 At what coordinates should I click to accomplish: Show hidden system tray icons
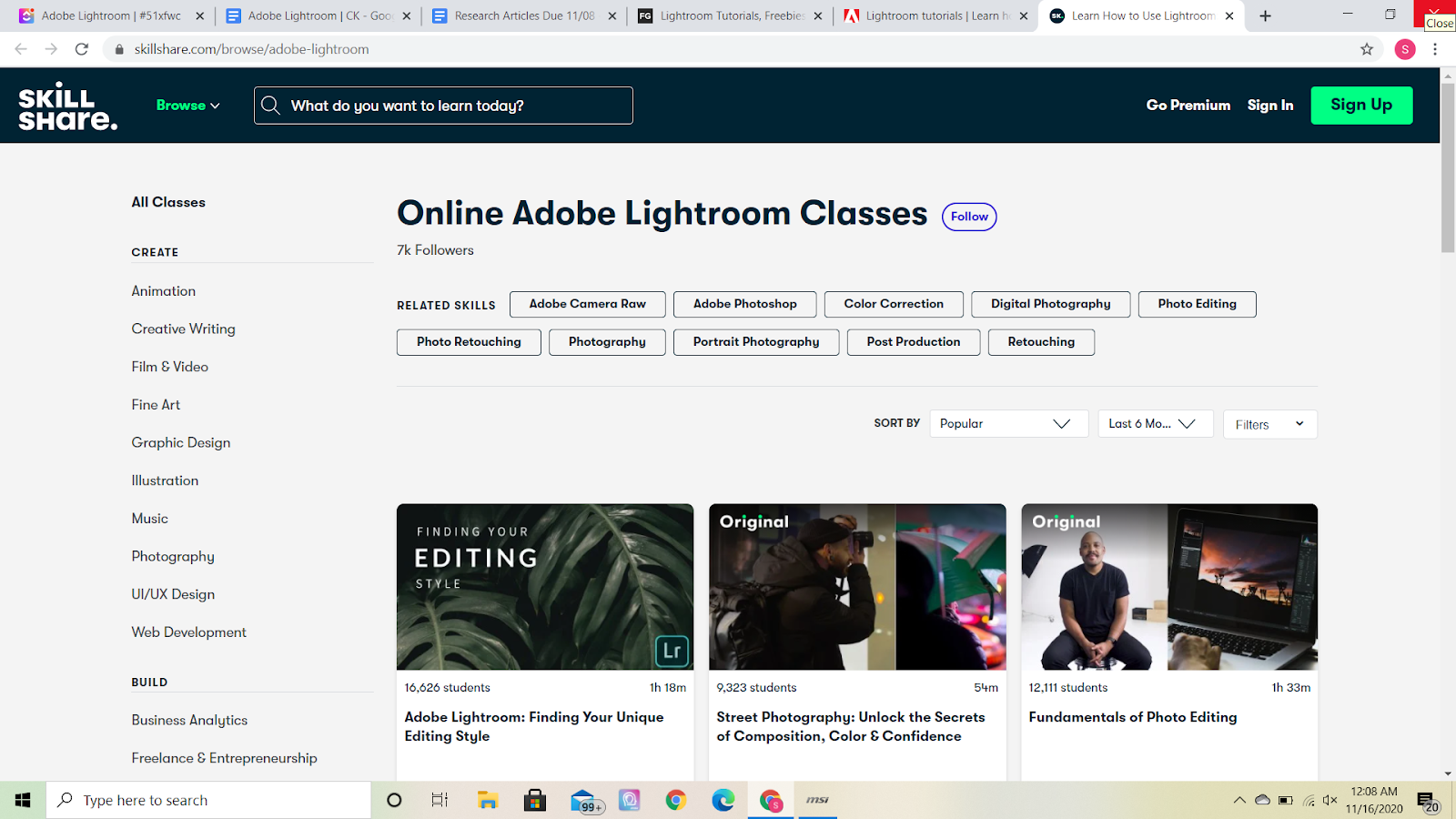coord(1239,801)
